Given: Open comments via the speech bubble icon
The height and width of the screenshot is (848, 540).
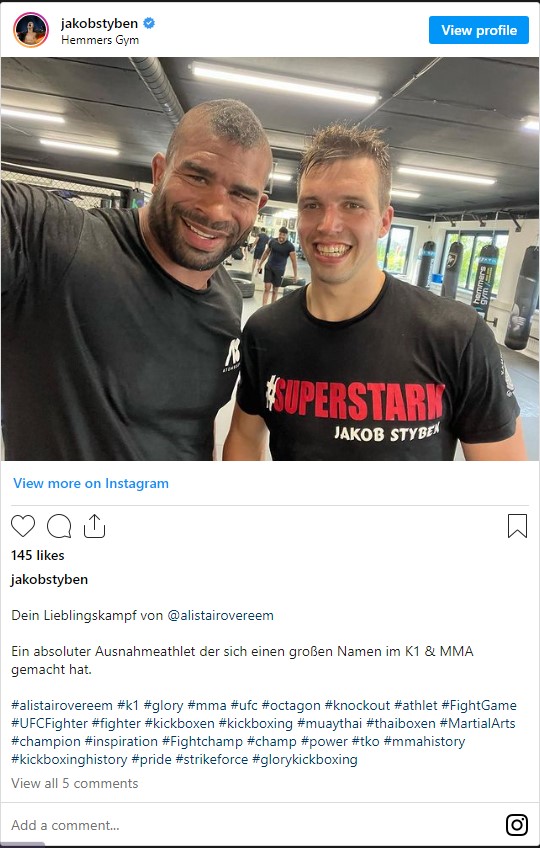Looking at the screenshot, I should [x=59, y=526].
